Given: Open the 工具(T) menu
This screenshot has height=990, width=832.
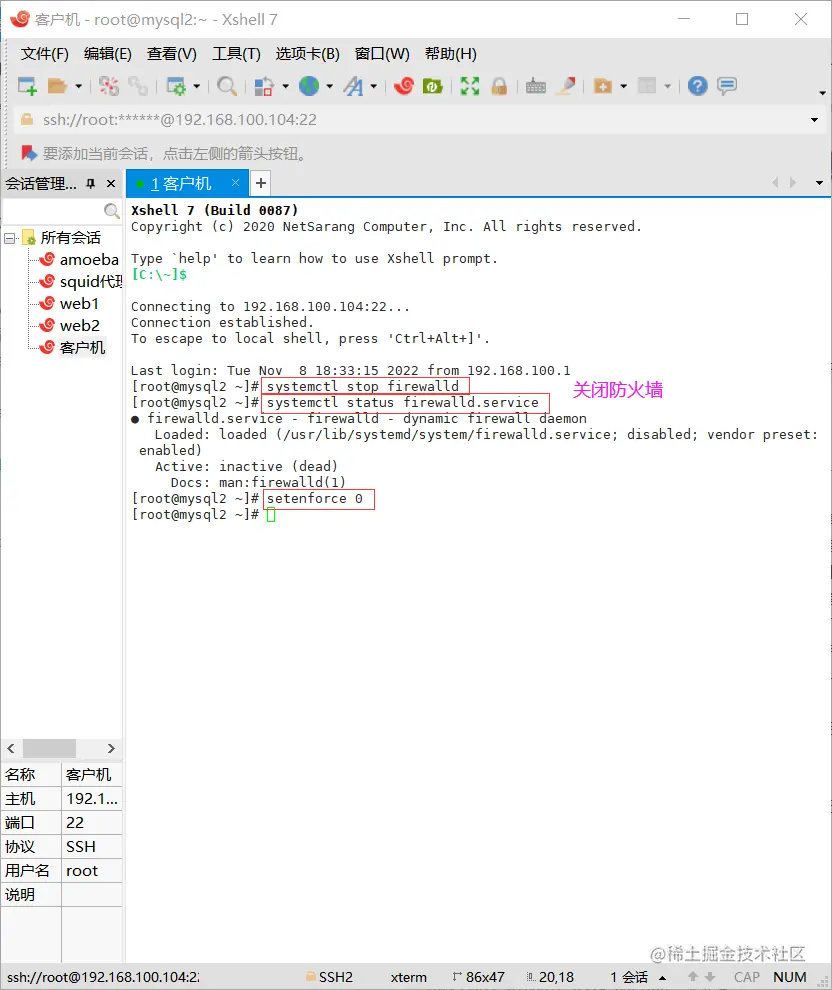Looking at the screenshot, I should (x=236, y=54).
